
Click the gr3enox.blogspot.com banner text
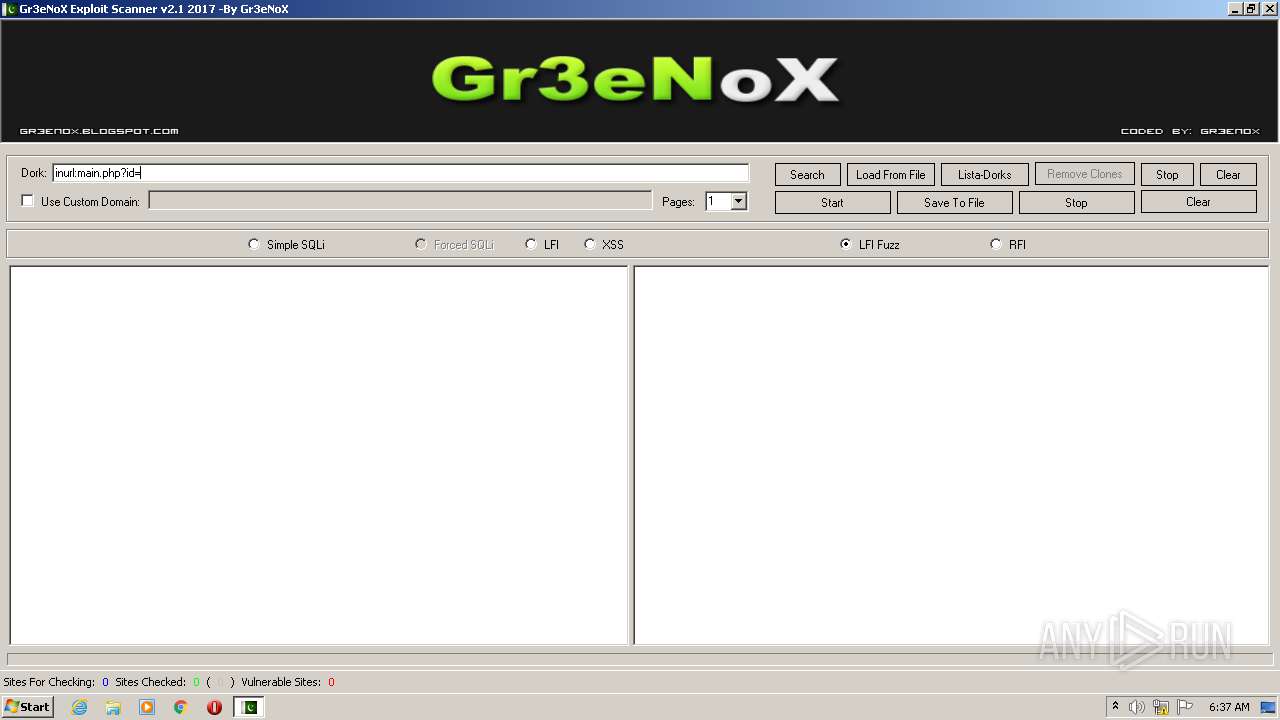[x=99, y=131]
